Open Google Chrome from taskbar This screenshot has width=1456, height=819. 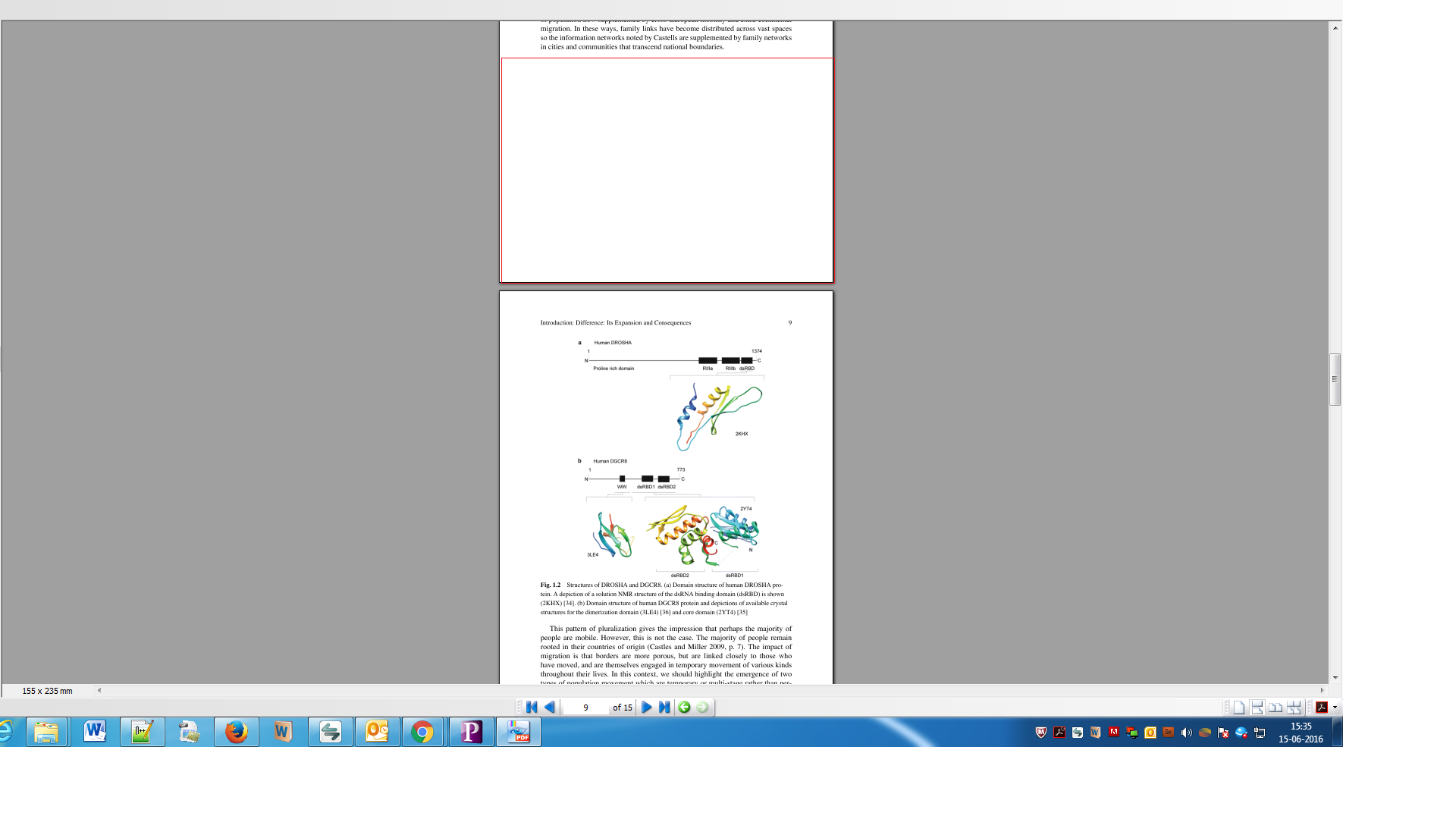pos(422,732)
